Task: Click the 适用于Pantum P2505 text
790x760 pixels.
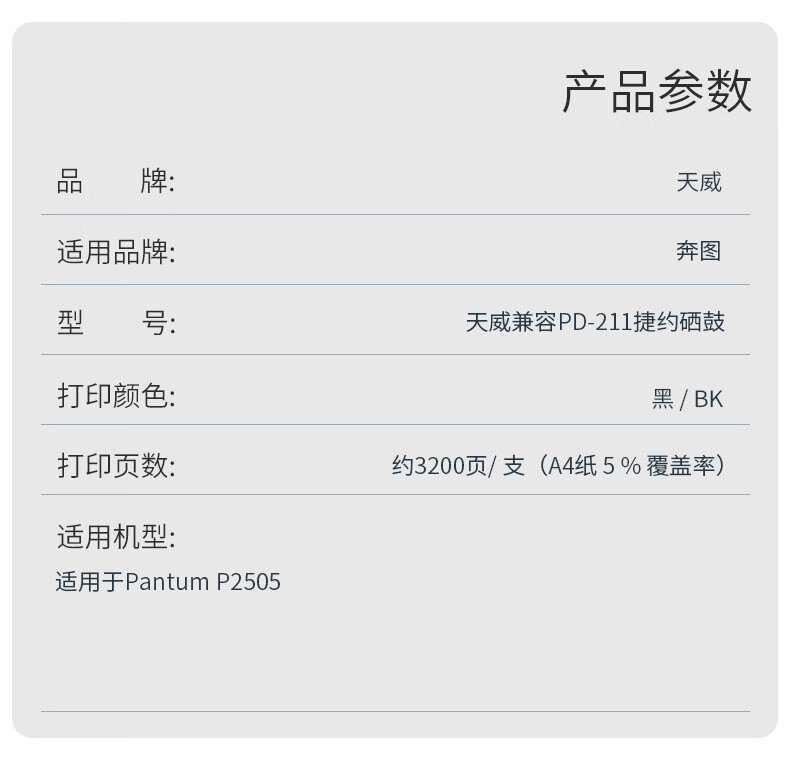Action: pos(168,582)
